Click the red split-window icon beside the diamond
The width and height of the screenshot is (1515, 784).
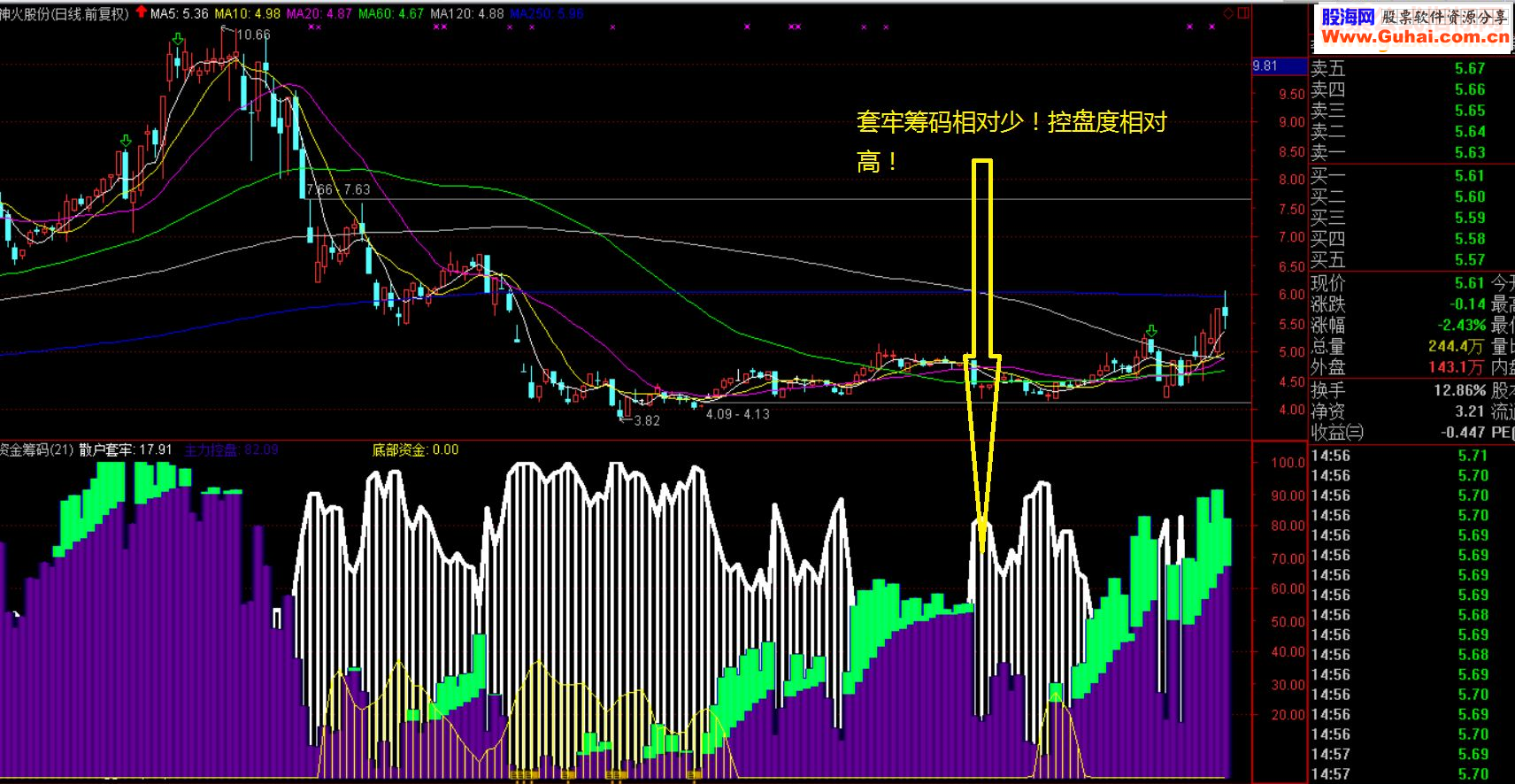(1243, 13)
